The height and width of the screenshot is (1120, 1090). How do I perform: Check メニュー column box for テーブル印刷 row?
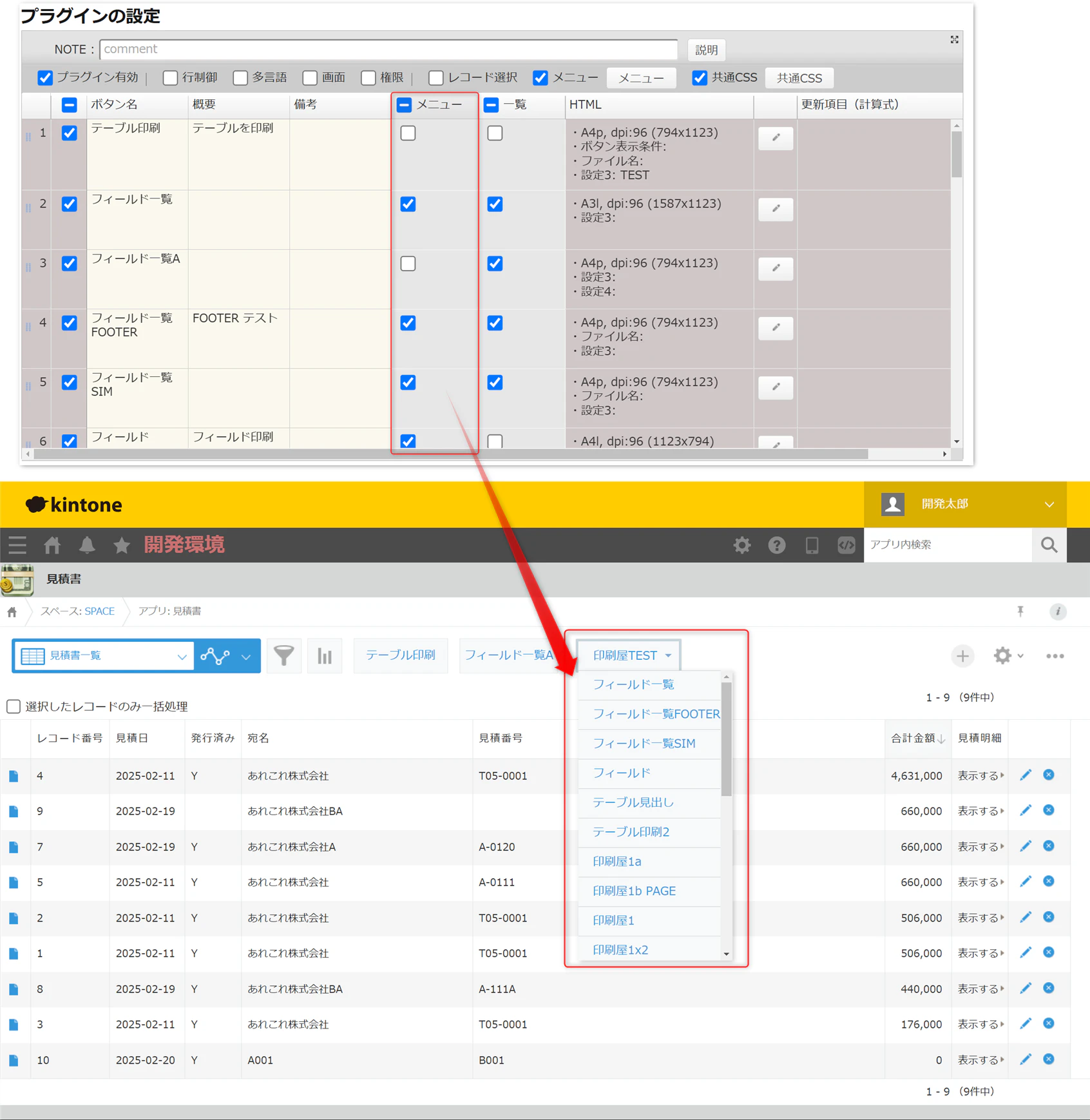click(x=408, y=133)
